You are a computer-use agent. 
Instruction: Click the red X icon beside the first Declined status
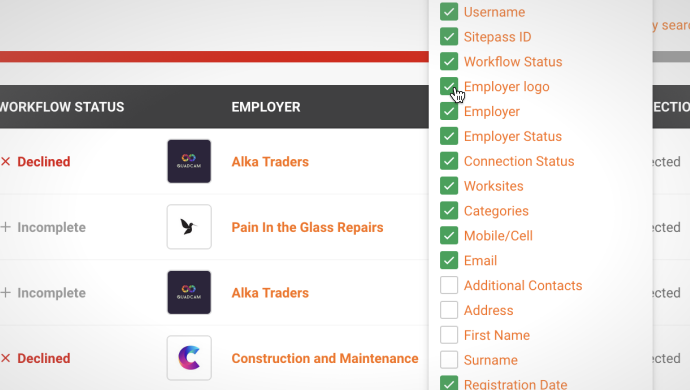coord(6,162)
